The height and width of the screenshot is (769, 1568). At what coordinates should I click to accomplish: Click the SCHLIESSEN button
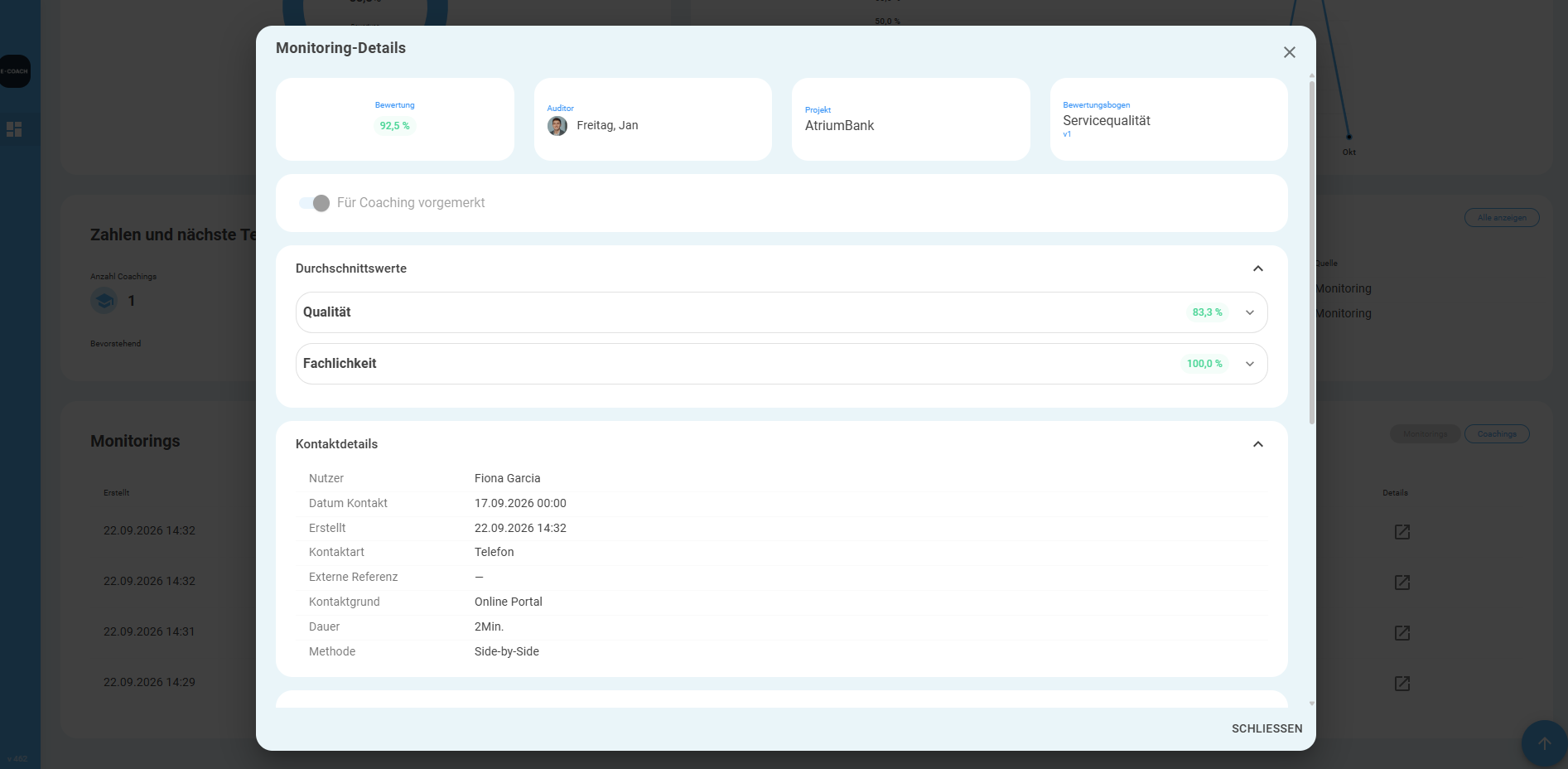coord(1266,728)
